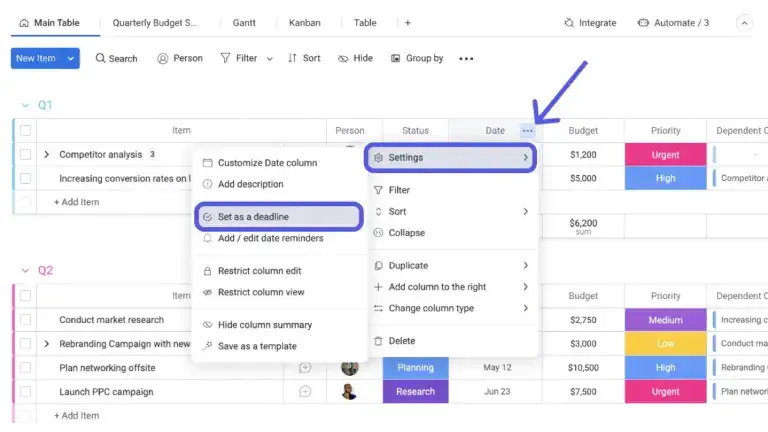Screen dimensions: 768x432
Task: Click the Jun 23 date cell
Action: [x=497, y=391]
